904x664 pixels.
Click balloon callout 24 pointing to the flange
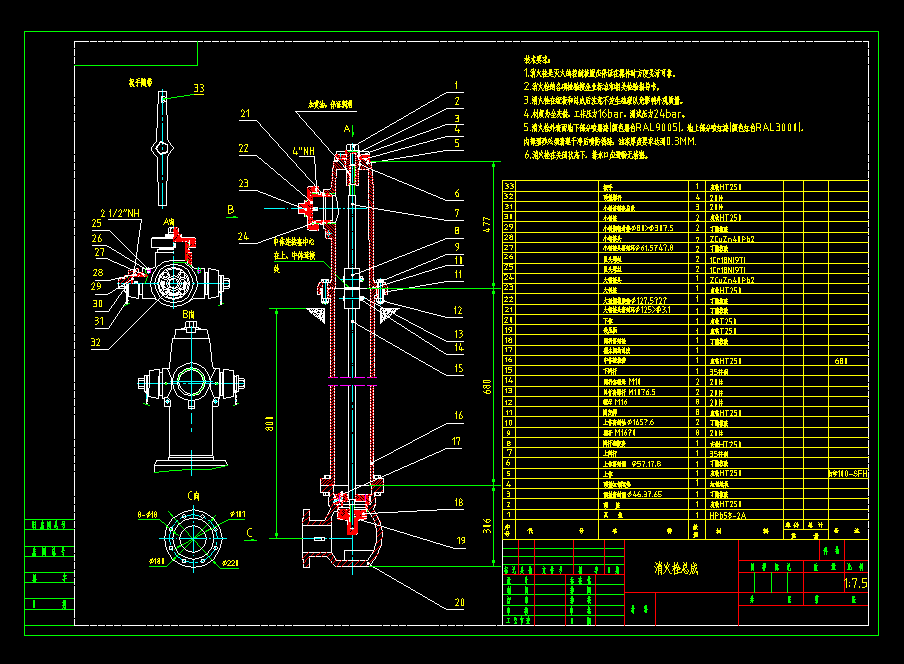[243, 236]
